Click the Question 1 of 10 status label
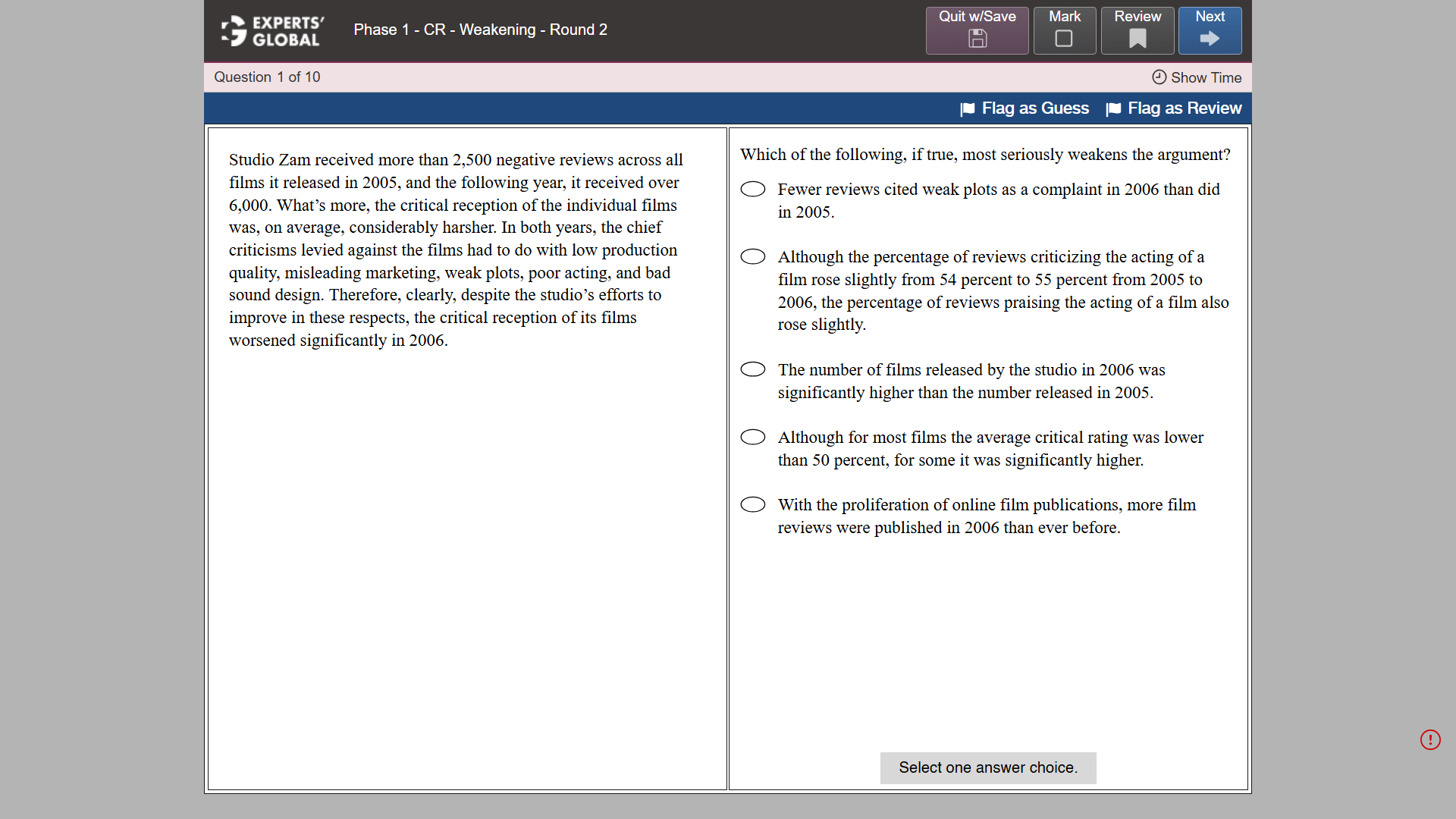 [x=266, y=77]
